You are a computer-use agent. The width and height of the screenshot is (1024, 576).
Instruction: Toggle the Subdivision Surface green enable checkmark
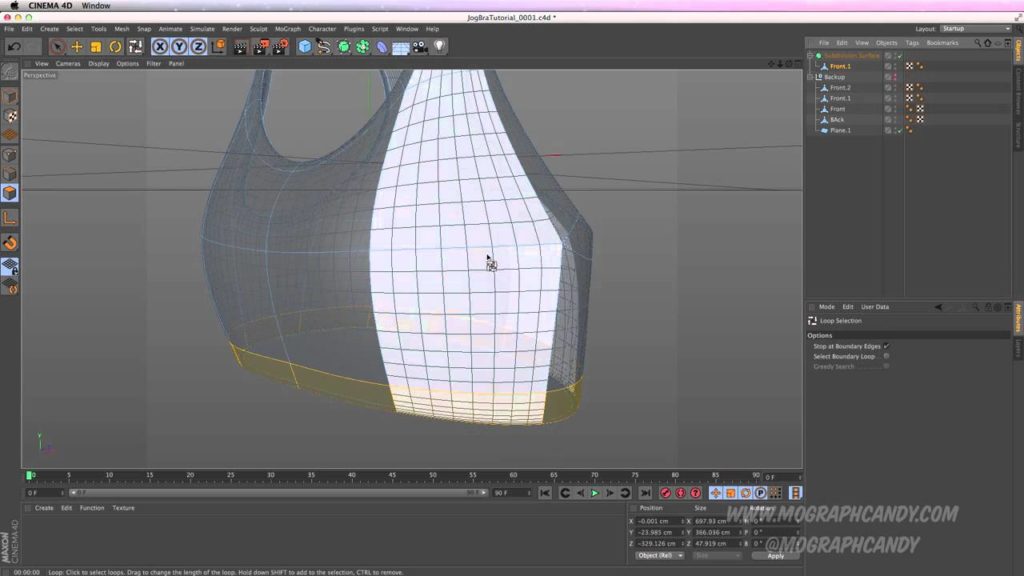pyautogui.click(x=898, y=57)
